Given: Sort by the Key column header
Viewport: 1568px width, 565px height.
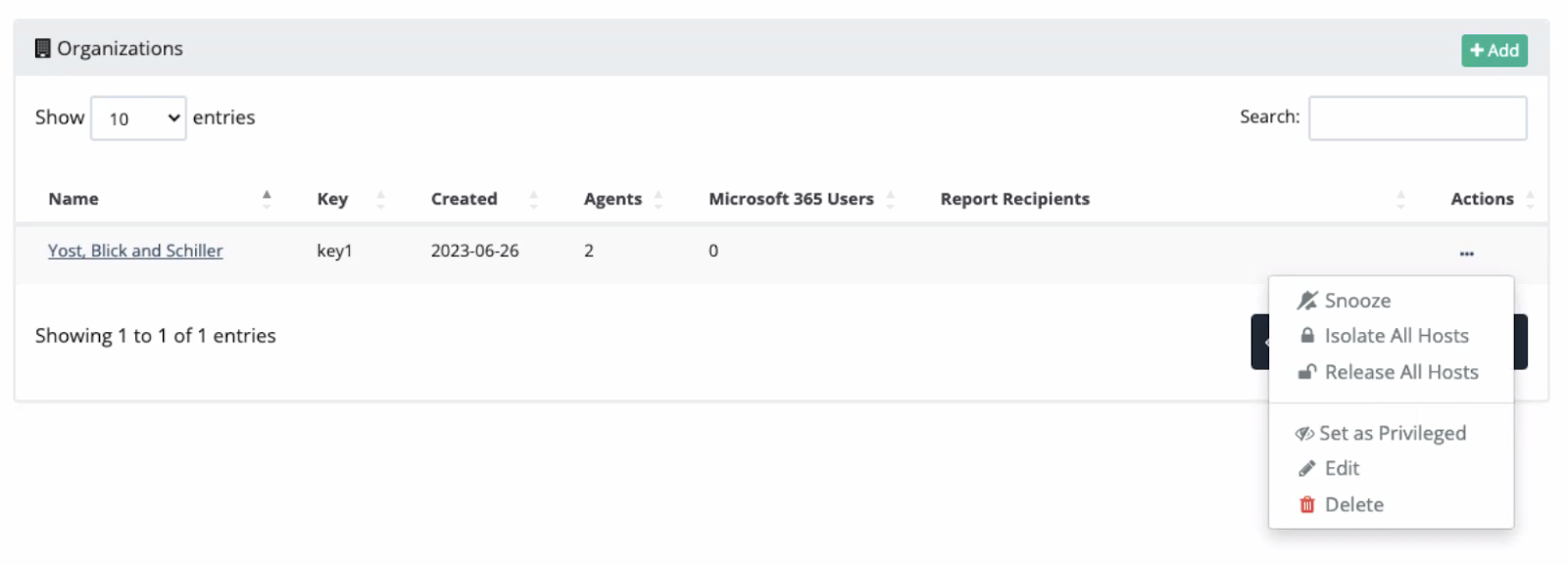Looking at the screenshot, I should pos(332,199).
